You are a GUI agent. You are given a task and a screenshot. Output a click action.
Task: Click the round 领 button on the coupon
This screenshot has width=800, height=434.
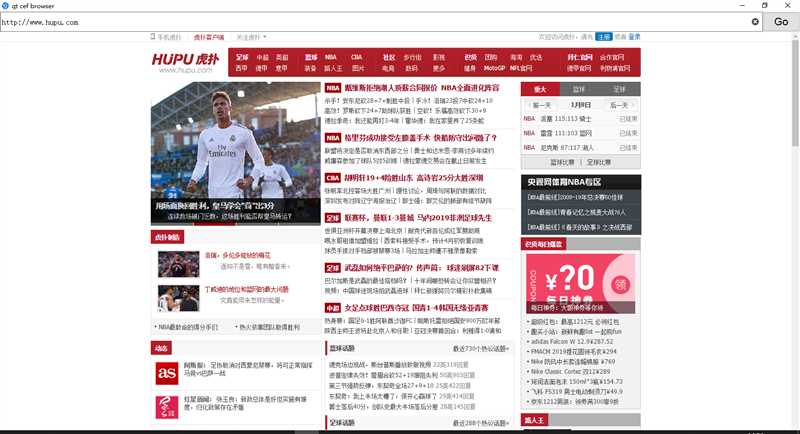[620, 284]
